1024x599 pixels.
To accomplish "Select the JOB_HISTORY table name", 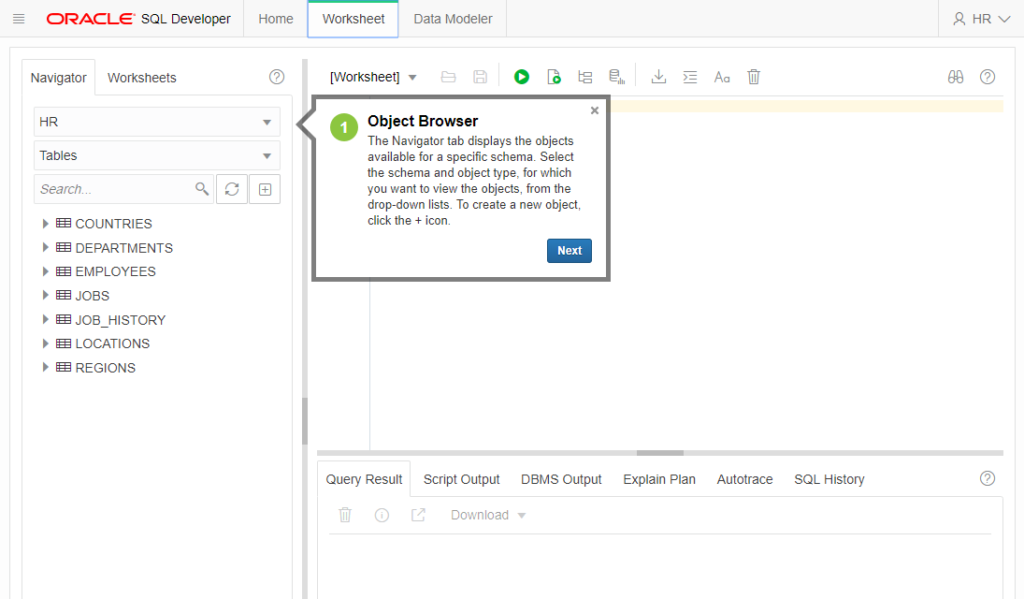I will pyautogui.click(x=120, y=320).
